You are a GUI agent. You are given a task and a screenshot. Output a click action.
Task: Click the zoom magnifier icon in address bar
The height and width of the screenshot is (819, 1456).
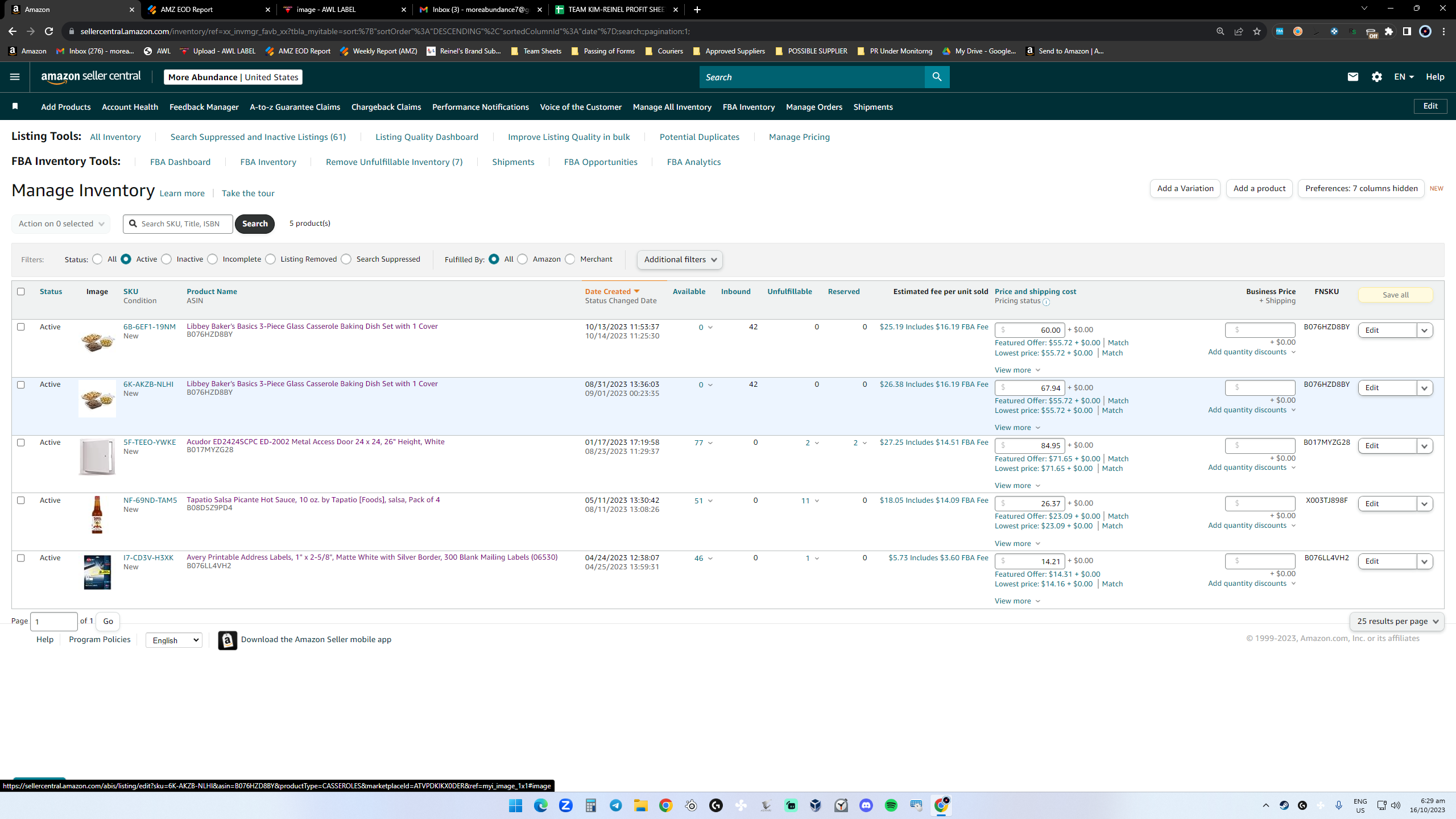pyautogui.click(x=1220, y=31)
